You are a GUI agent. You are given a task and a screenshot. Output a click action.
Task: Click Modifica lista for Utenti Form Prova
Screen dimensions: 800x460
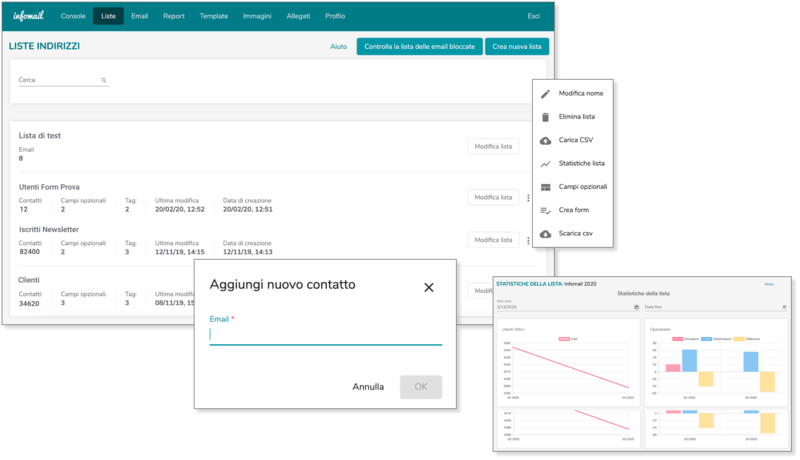tap(493, 197)
